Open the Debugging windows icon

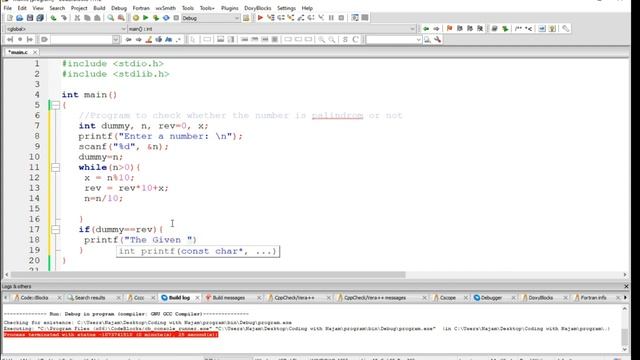pyautogui.click(x=355, y=18)
